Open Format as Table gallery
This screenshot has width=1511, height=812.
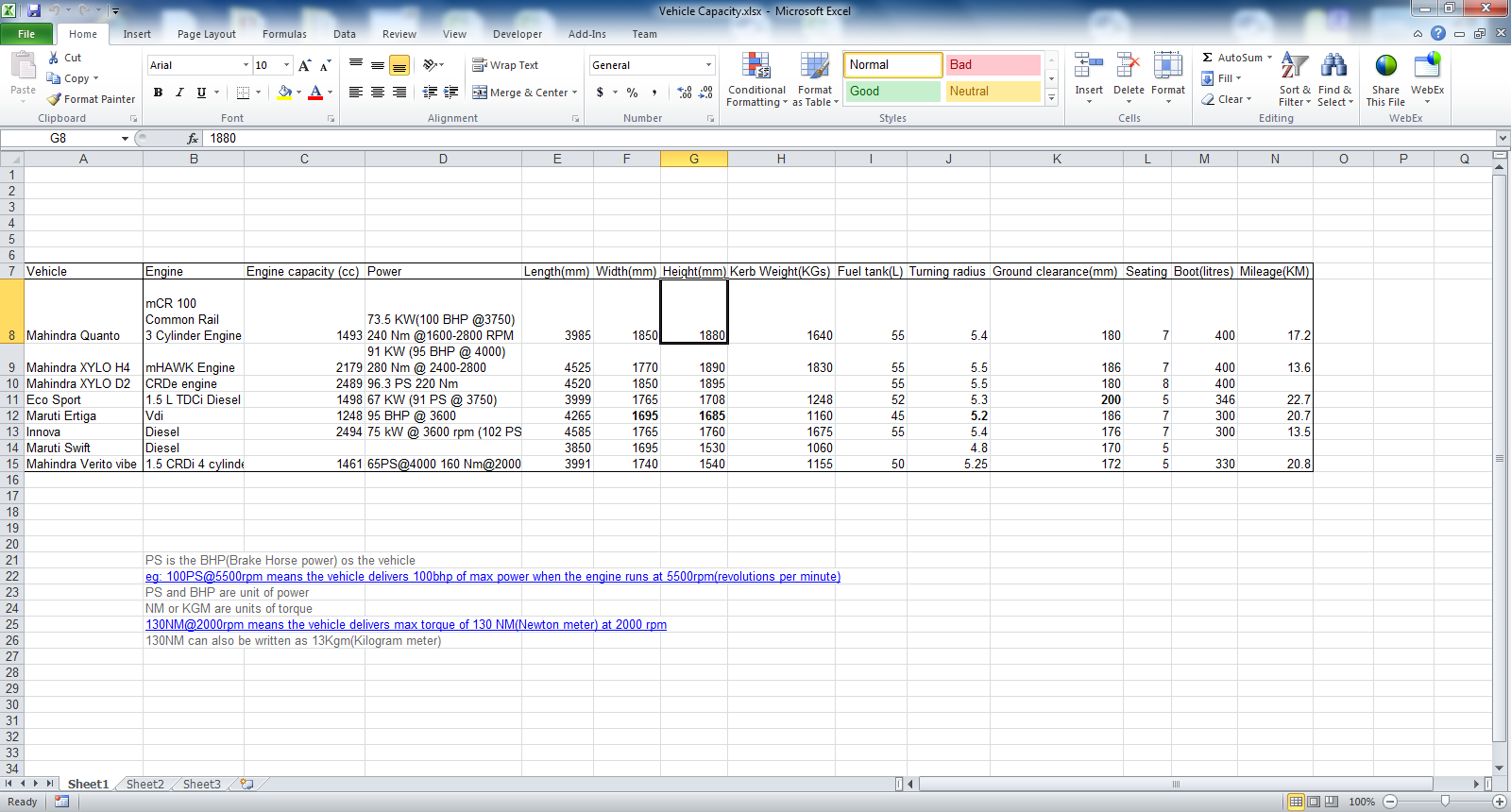click(815, 80)
